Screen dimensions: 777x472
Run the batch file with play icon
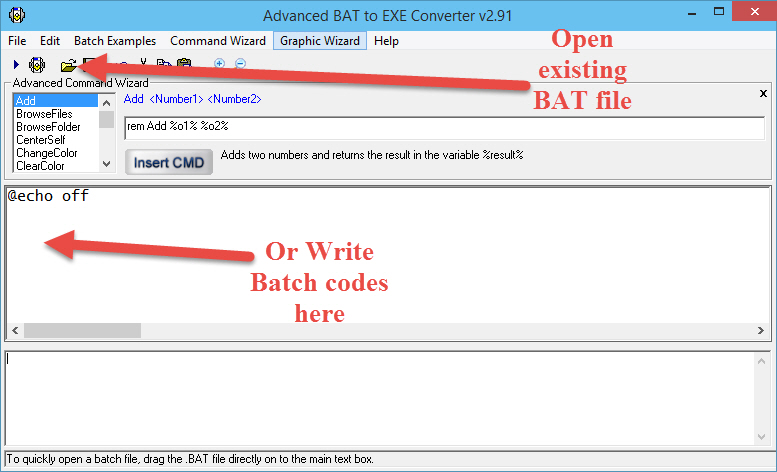pyautogui.click(x=16, y=64)
